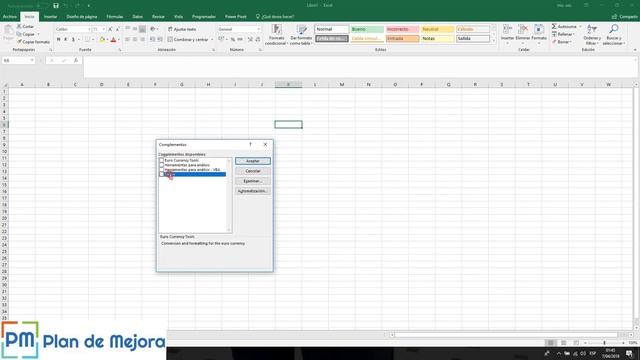Viewport: 640px width, 360px height.
Task: Click in the formula bar field
Action: [x=359, y=67]
